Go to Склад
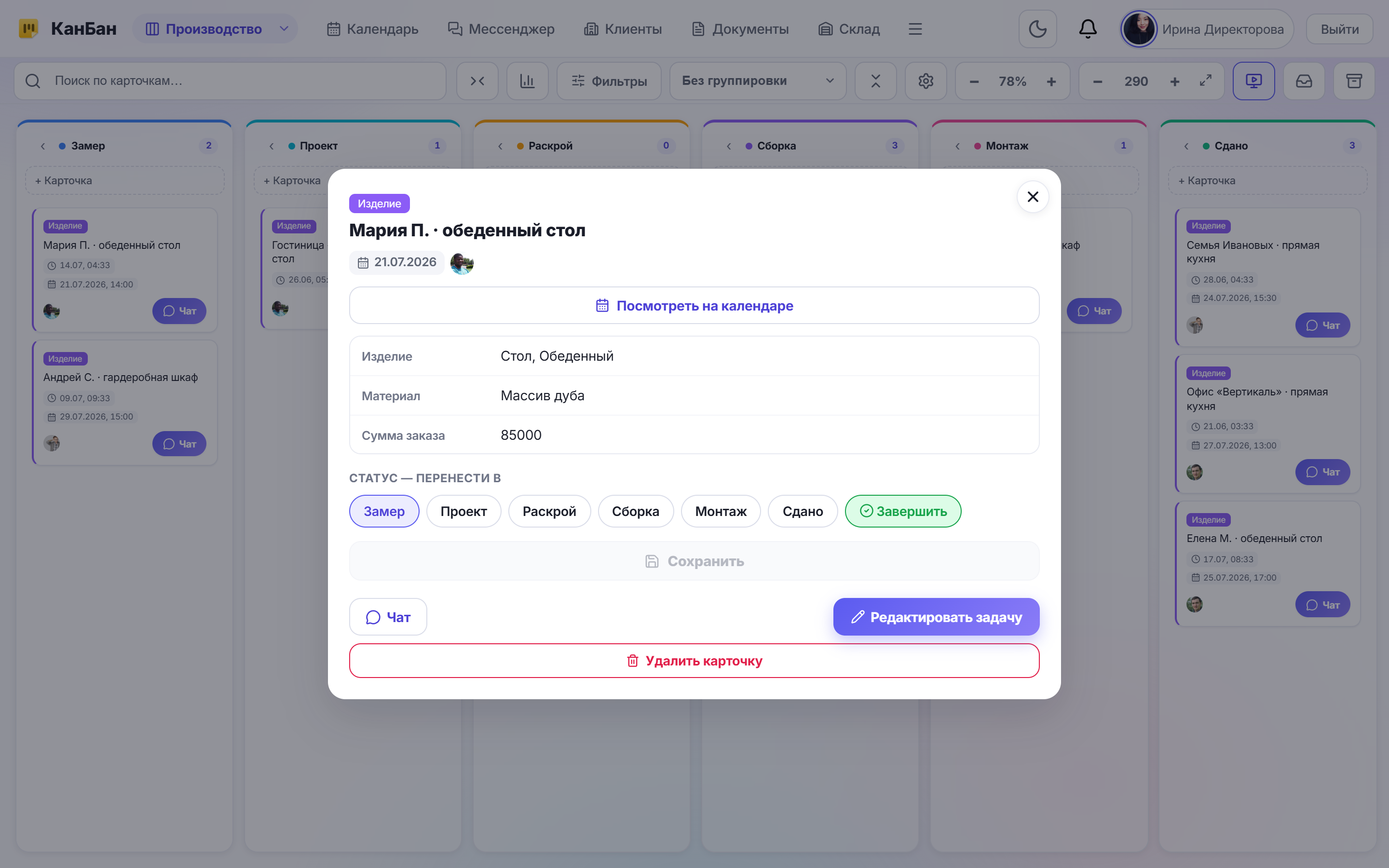This screenshot has width=1389, height=868. [x=849, y=29]
